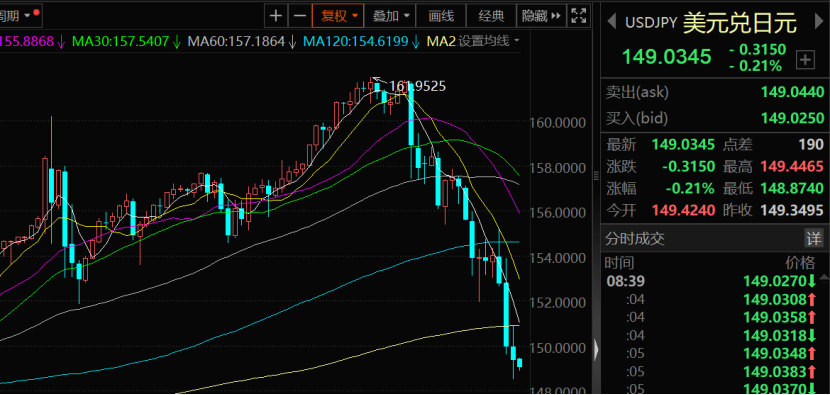This screenshot has height=395, width=830.
Task: Open 设置均线 moving average settings
Action: coord(489,41)
